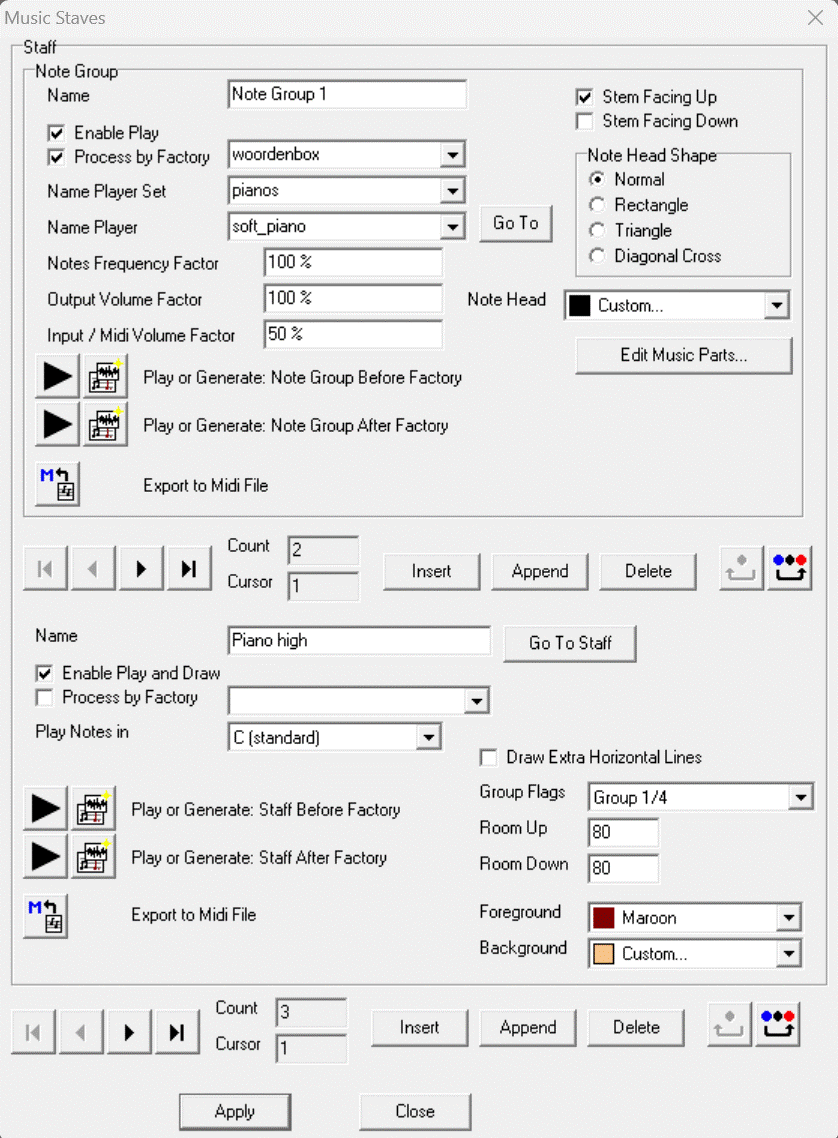Generate Staff After Factory waveform icon
The width and height of the screenshot is (838, 1138).
[93, 857]
